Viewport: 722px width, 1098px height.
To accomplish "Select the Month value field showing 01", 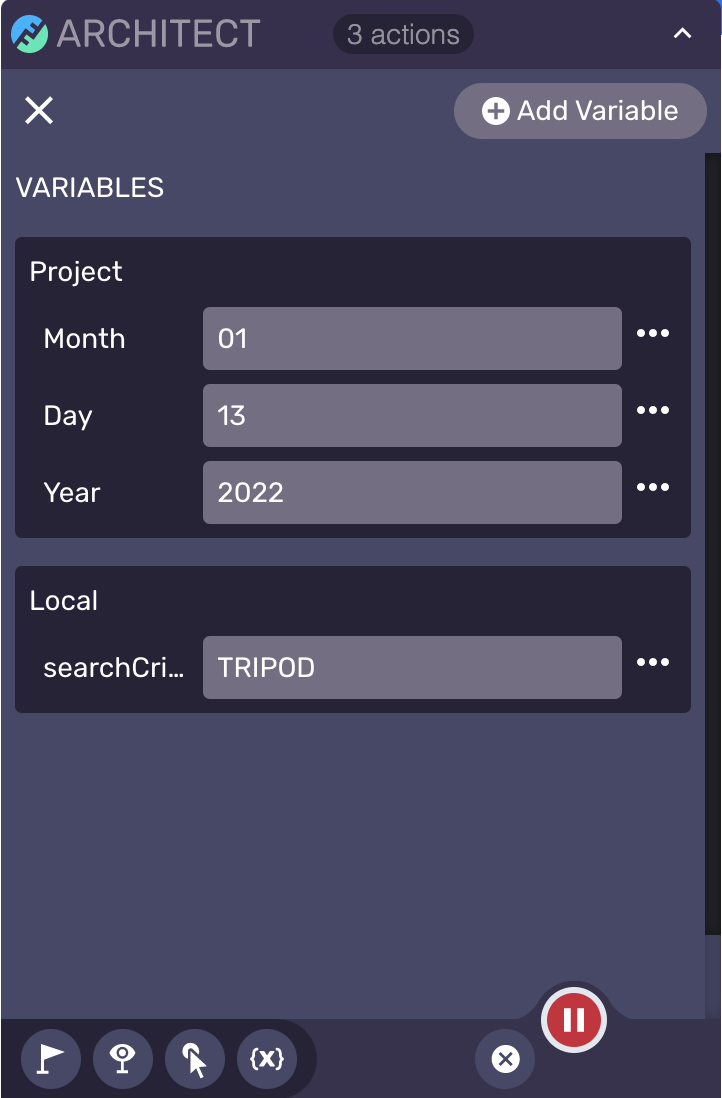I will pyautogui.click(x=412, y=338).
